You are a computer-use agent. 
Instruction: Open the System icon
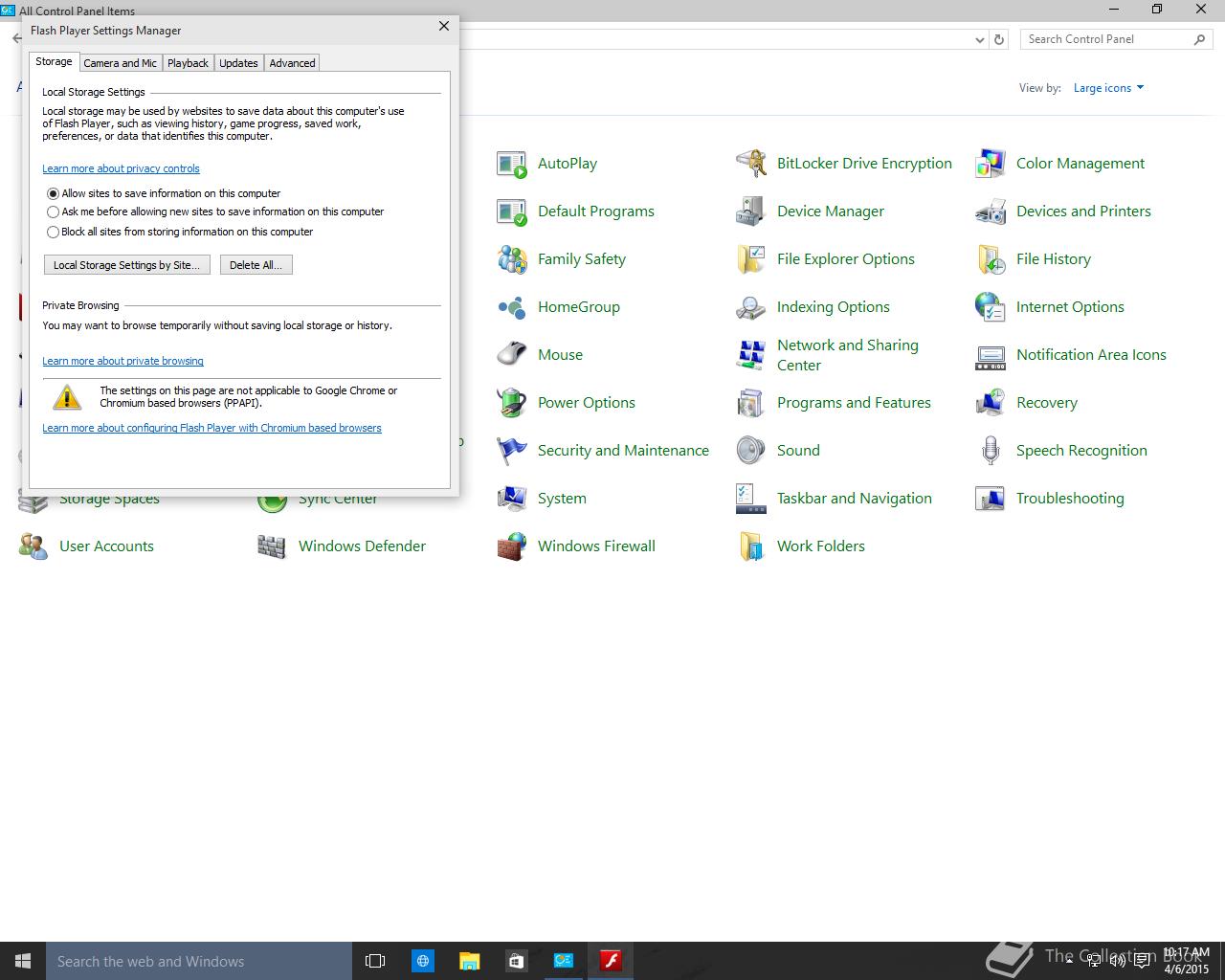click(512, 499)
